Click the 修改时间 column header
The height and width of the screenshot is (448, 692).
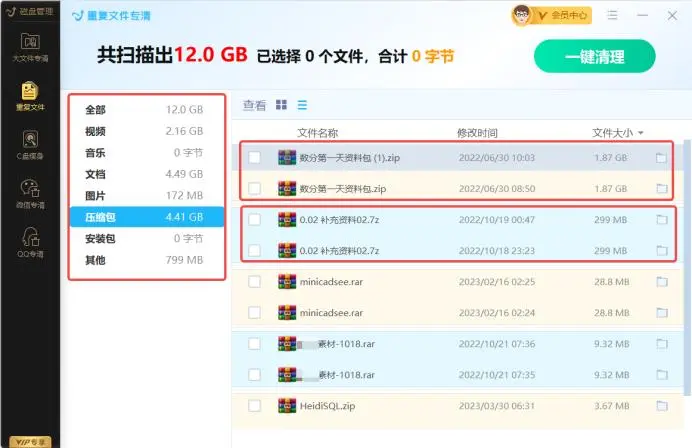pos(477,132)
